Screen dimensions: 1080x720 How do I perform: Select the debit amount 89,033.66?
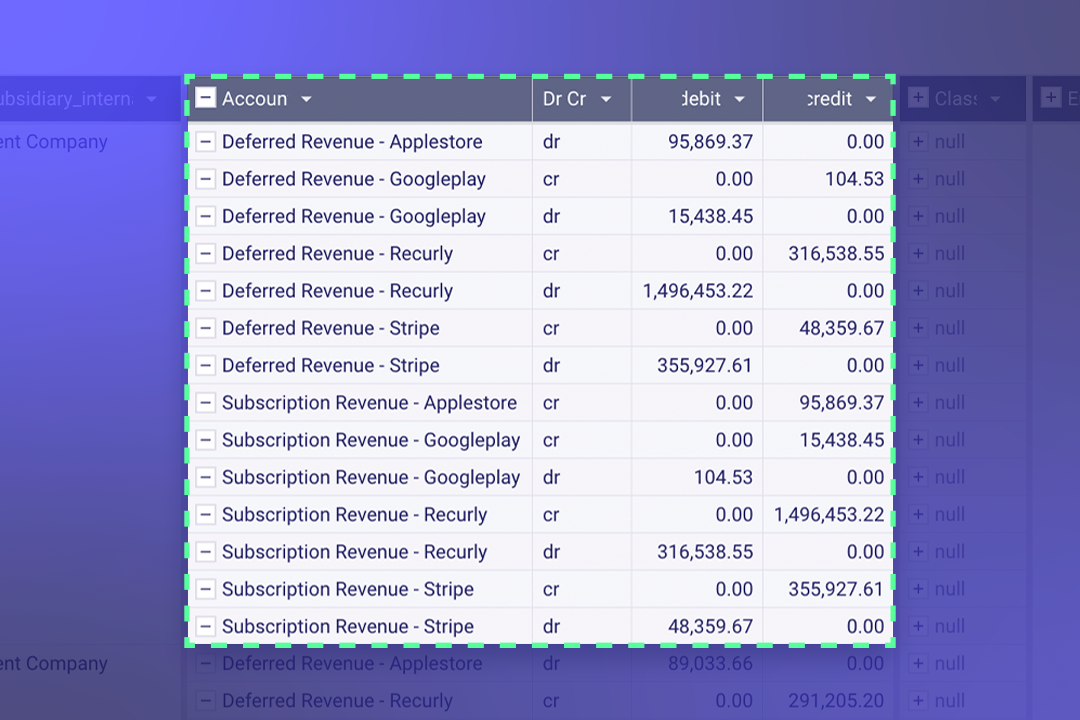pyautogui.click(x=710, y=664)
